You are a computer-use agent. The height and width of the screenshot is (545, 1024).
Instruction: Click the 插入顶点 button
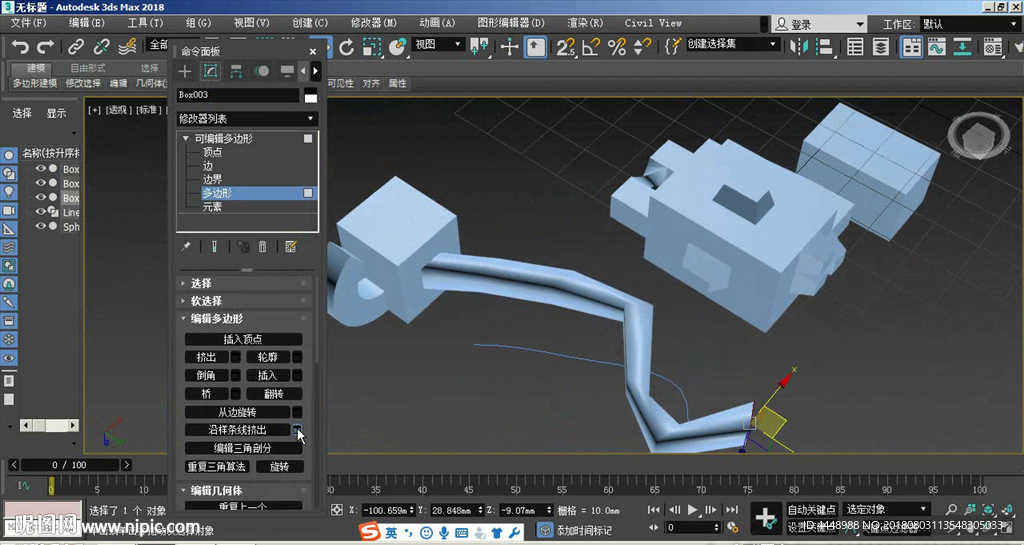coord(244,339)
